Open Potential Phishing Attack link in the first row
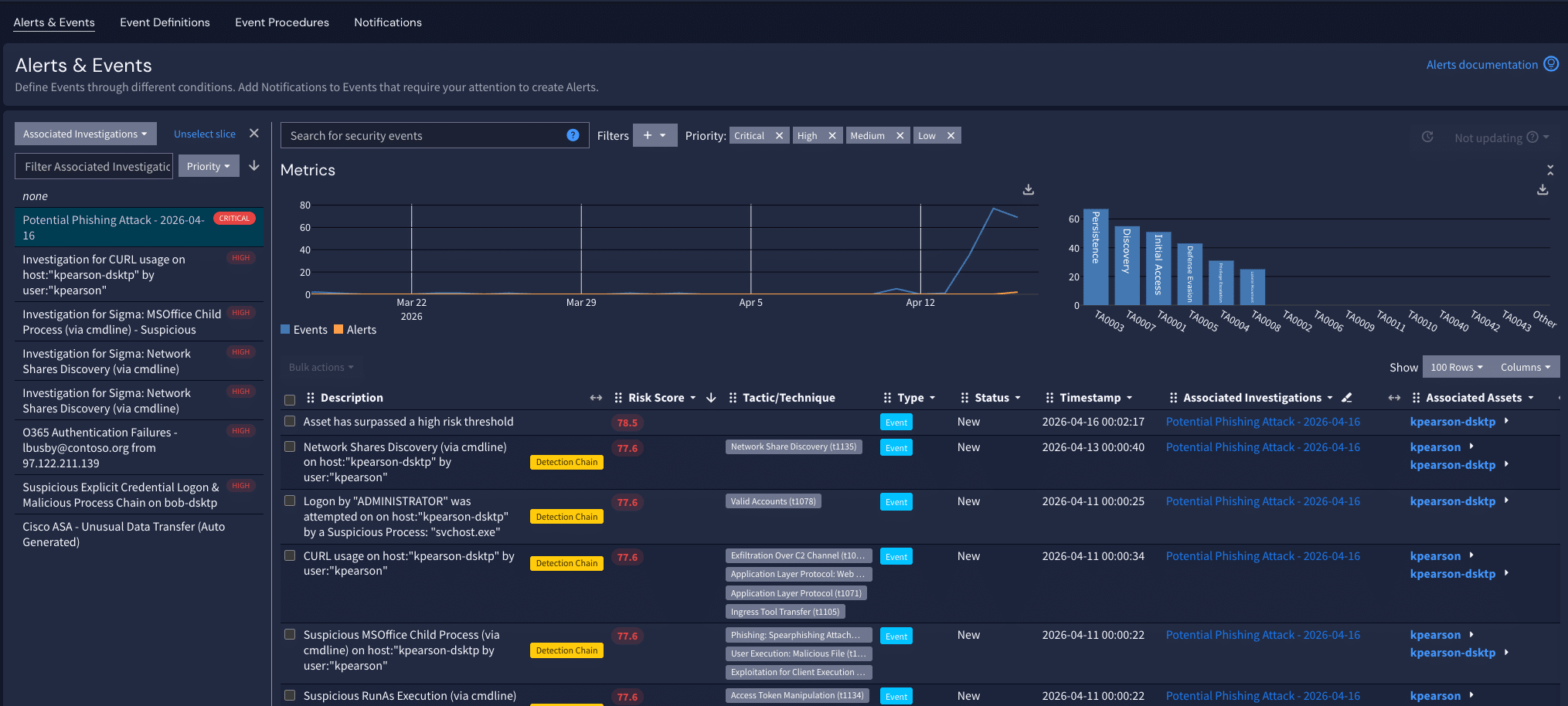This screenshot has width=1568, height=706. click(1263, 422)
